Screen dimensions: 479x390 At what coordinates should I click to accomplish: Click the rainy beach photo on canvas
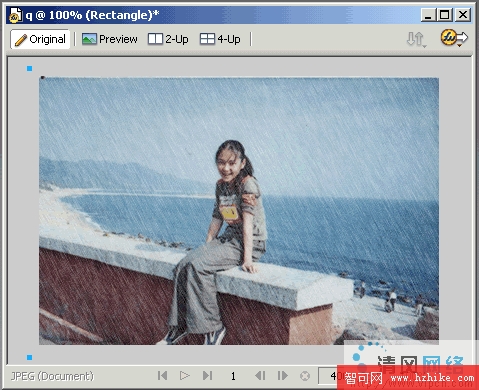[x=239, y=211]
